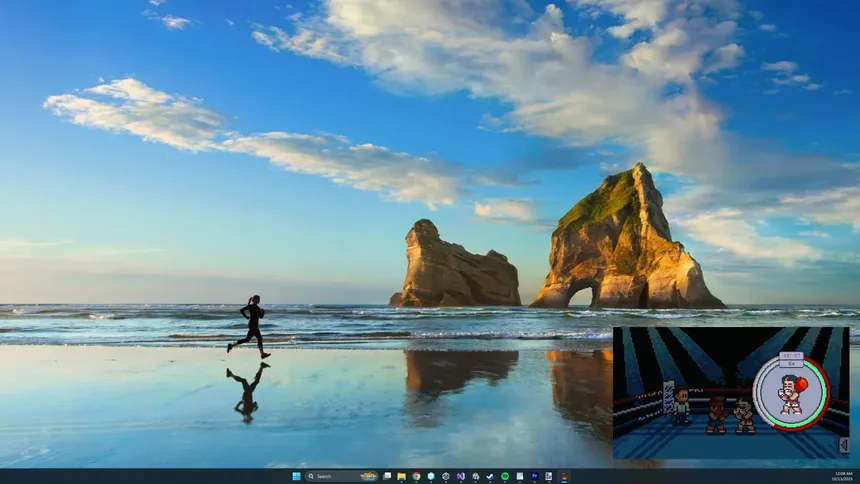Click the Notepad icon on the taskbar

[519, 476]
